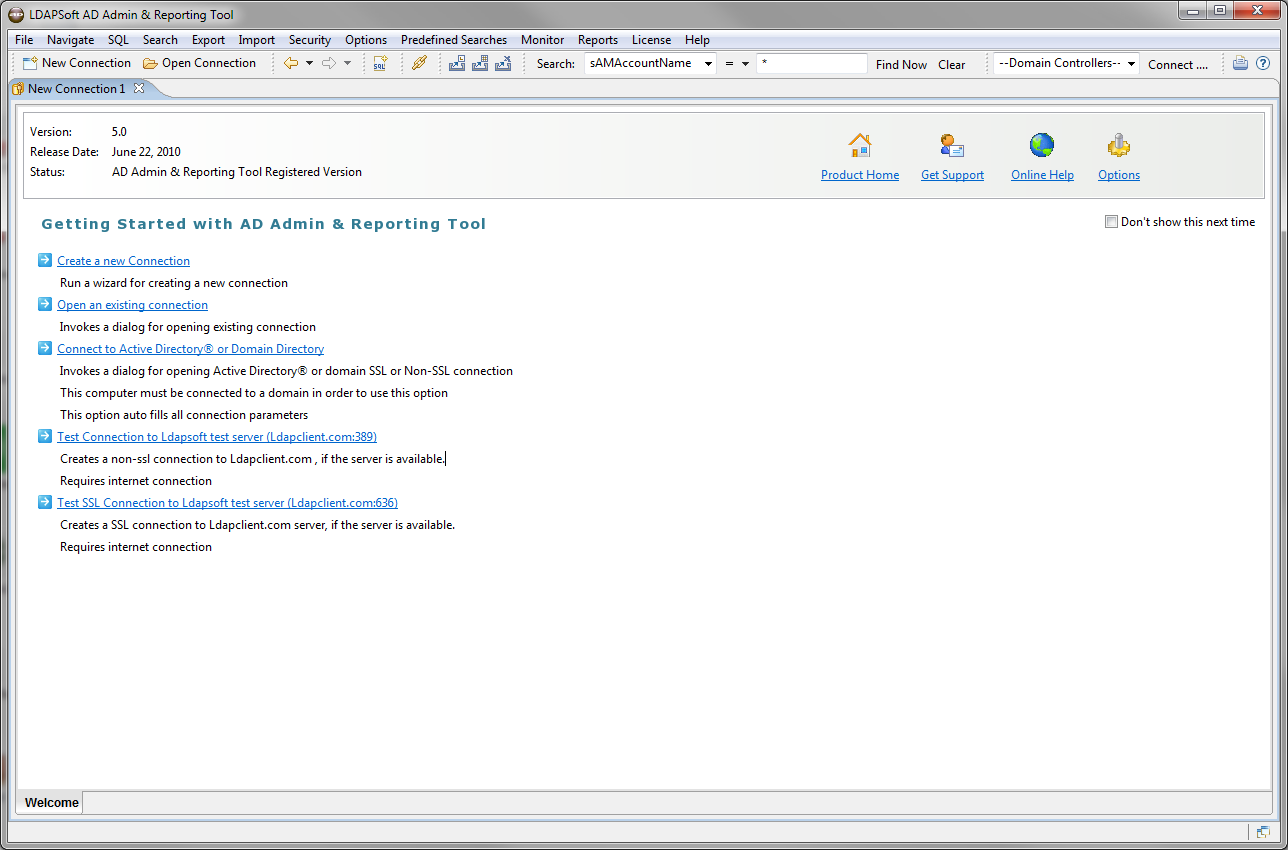Click the Open Connection toolbar button
Viewport: 1288px width, 850px height.
tap(199, 63)
